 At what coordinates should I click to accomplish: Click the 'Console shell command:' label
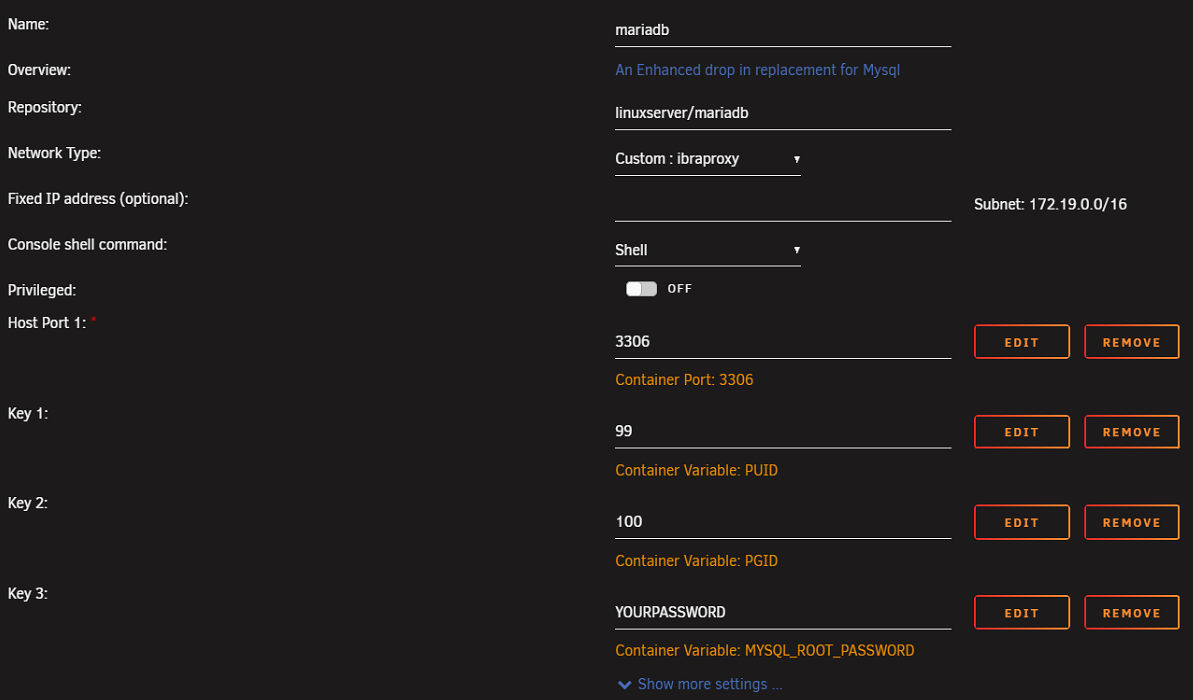87,244
